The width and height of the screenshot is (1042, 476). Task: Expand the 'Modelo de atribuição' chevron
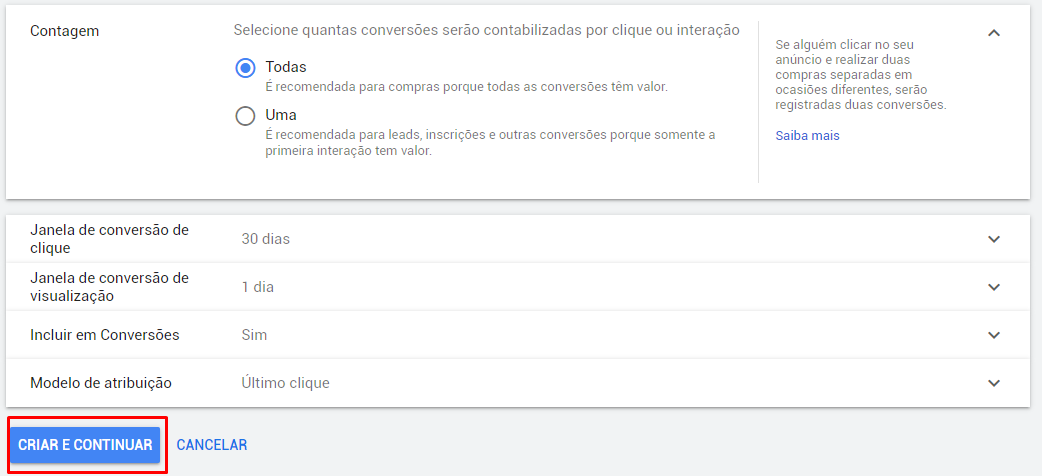(x=993, y=383)
